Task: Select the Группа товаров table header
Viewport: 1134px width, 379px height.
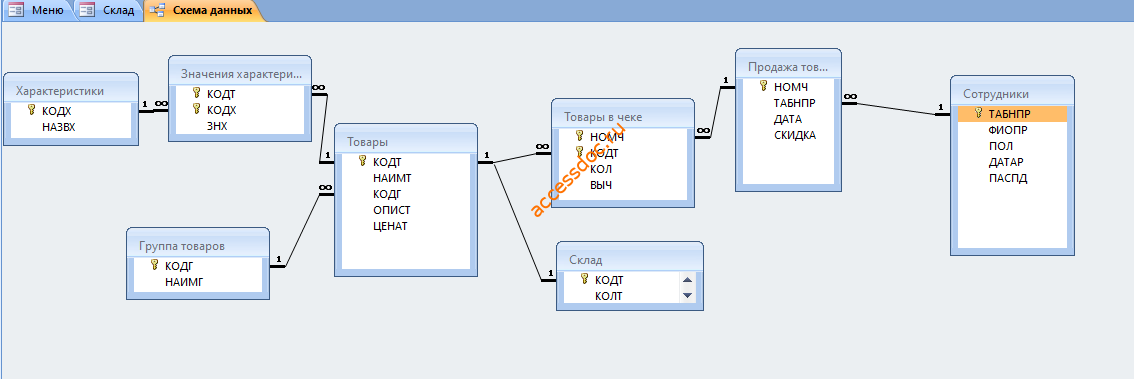Action: pyautogui.click(x=198, y=245)
